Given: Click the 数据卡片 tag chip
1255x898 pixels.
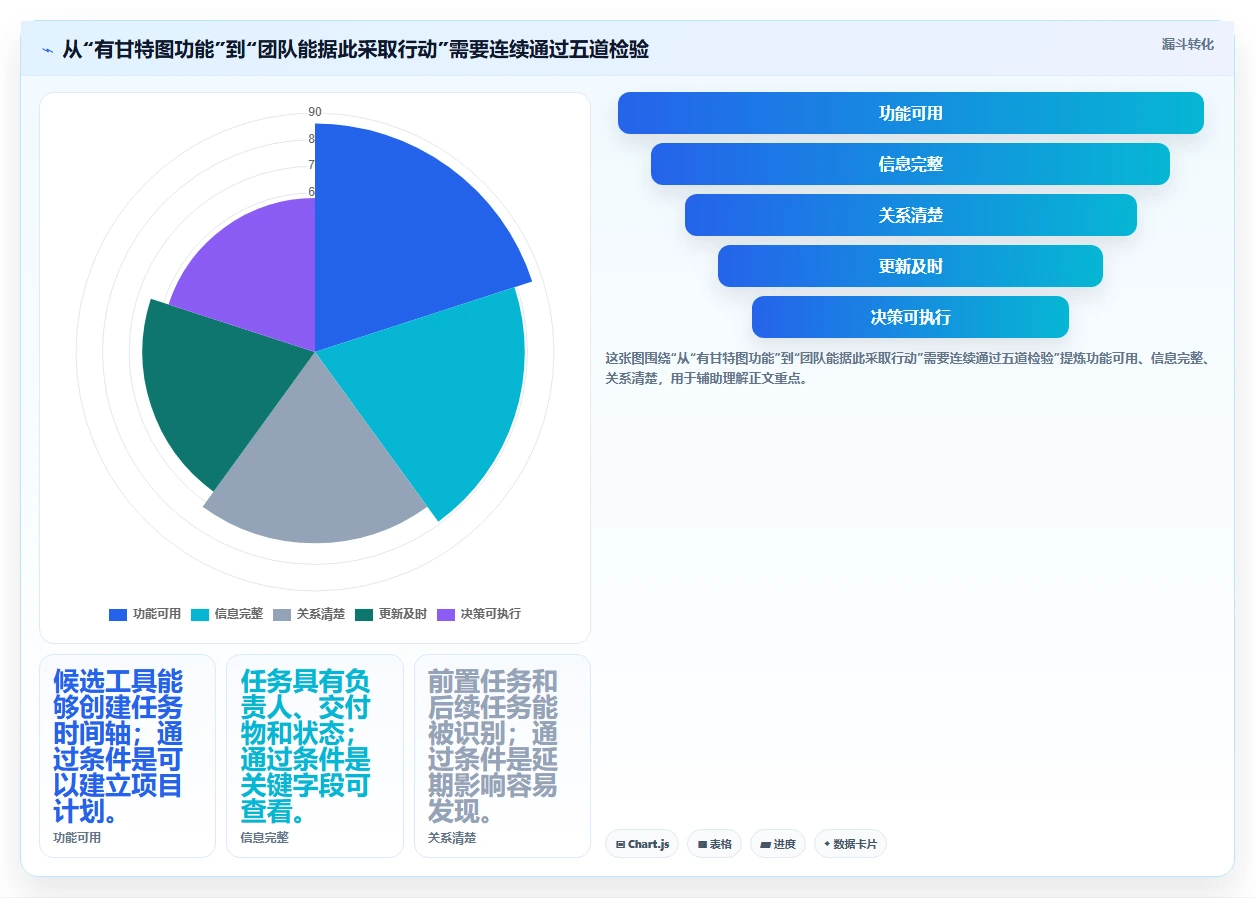Looking at the screenshot, I should click(850, 844).
